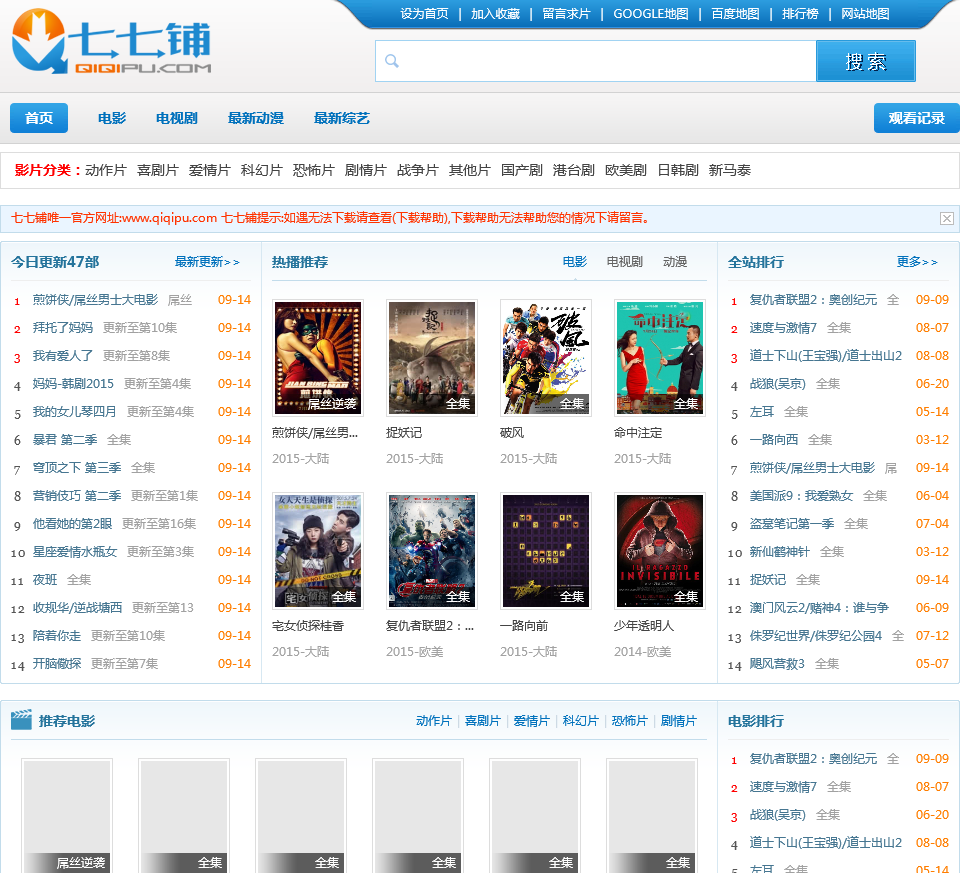
Task: Open the 电影 navigation menu
Action: [112, 118]
